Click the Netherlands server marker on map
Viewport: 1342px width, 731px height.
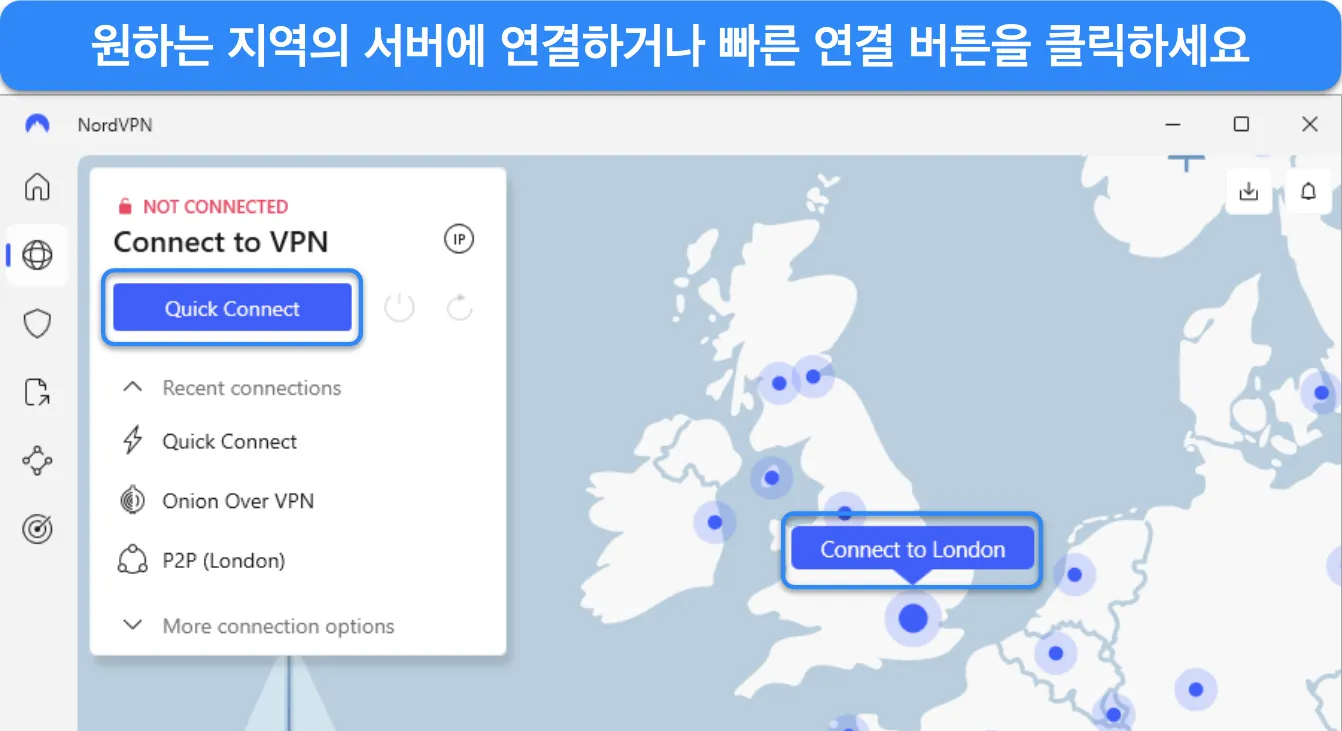pyautogui.click(x=1074, y=575)
